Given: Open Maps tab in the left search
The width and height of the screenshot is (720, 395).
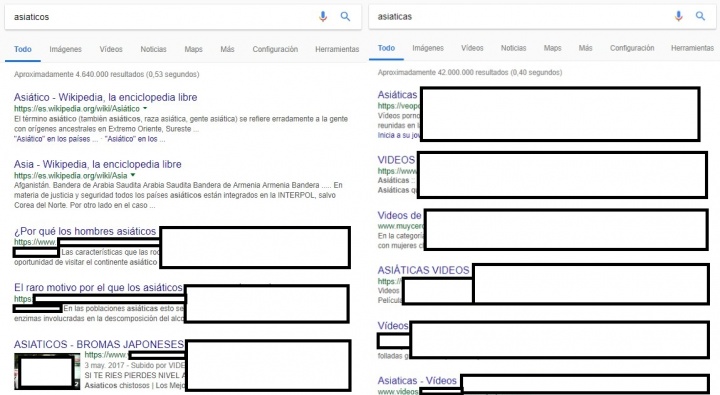Looking at the screenshot, I should 193,49.
